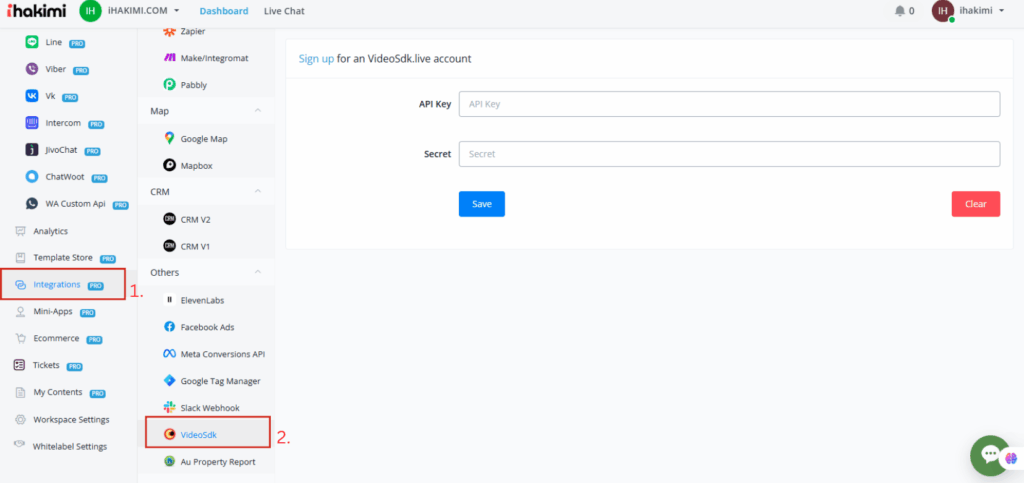Collapse the CRM section chevron
The height and width of the screenshot is (483, 1024).
tap(258, 191)
